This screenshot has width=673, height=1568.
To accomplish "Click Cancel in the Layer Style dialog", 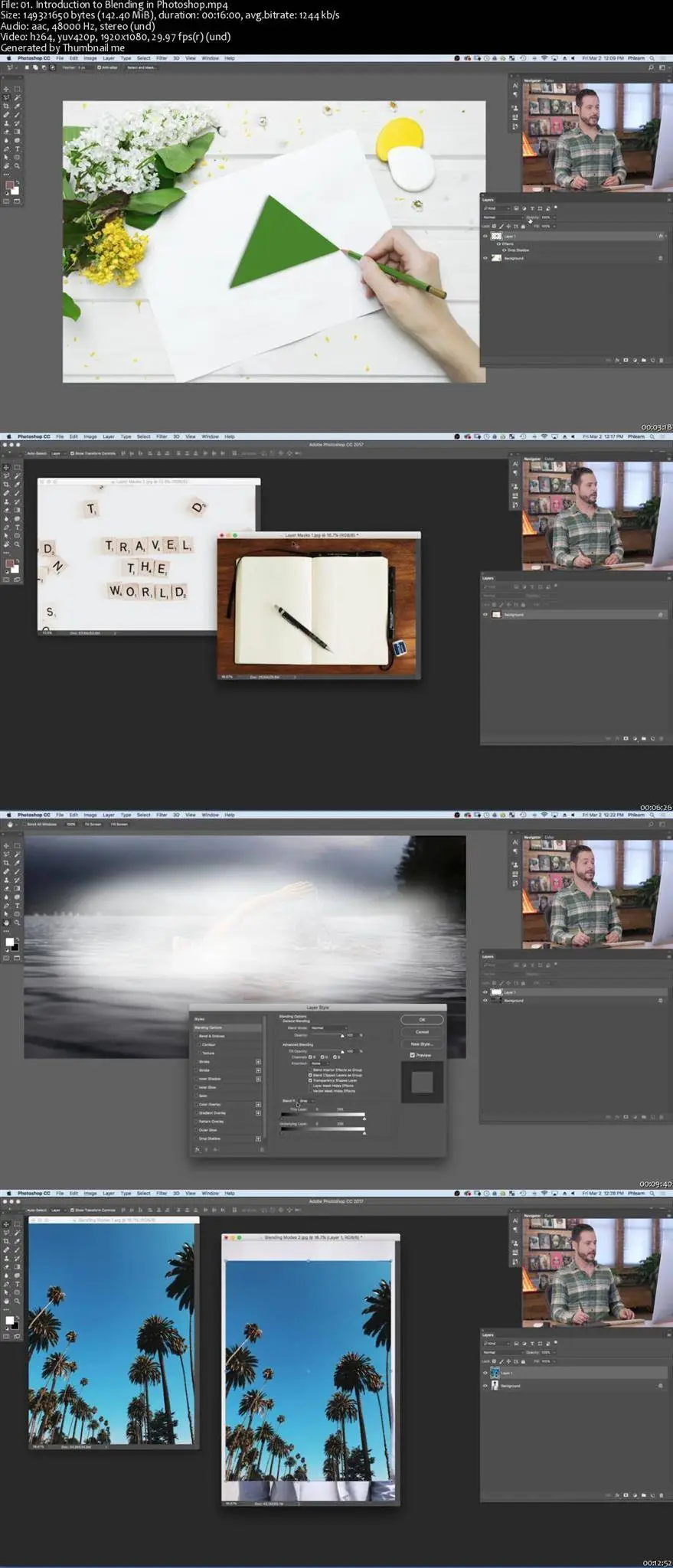I will tap(422, 1031).
